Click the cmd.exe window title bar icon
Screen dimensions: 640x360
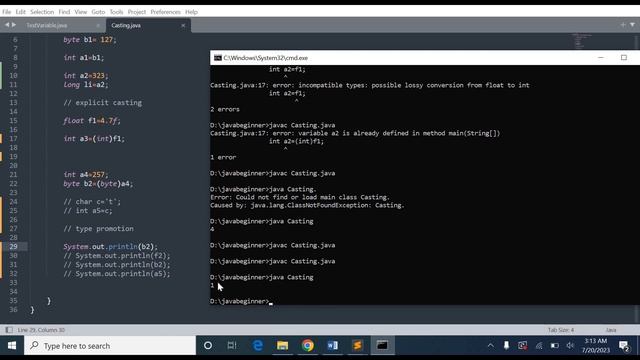tap(218, 58)
